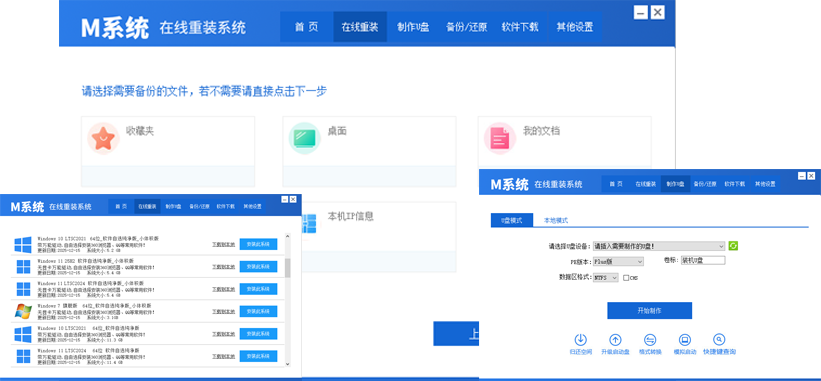
Task: Enable the CHS checkbox
Action: pos(626,278)
